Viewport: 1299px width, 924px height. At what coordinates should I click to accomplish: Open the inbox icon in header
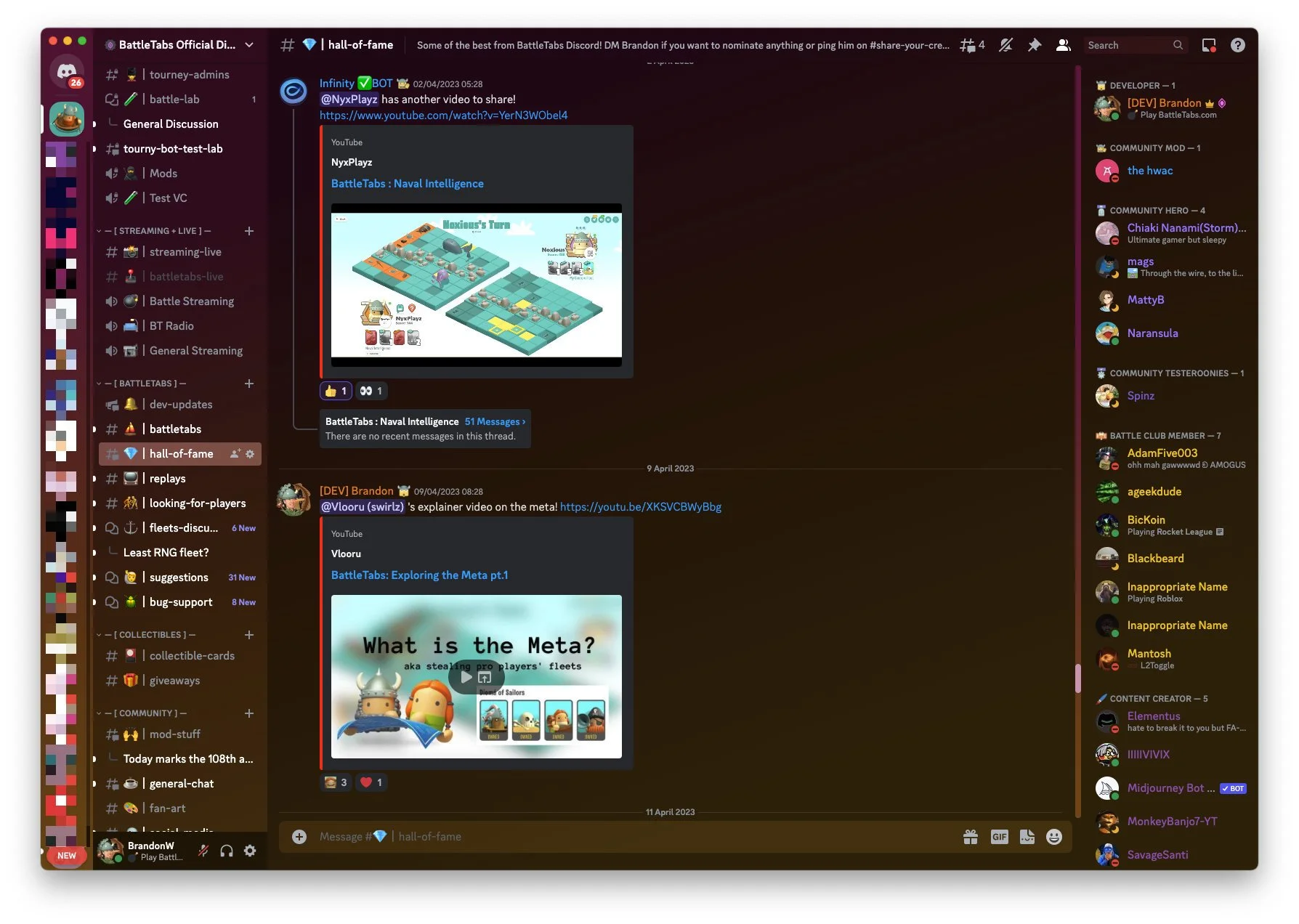pos(1209,45)
